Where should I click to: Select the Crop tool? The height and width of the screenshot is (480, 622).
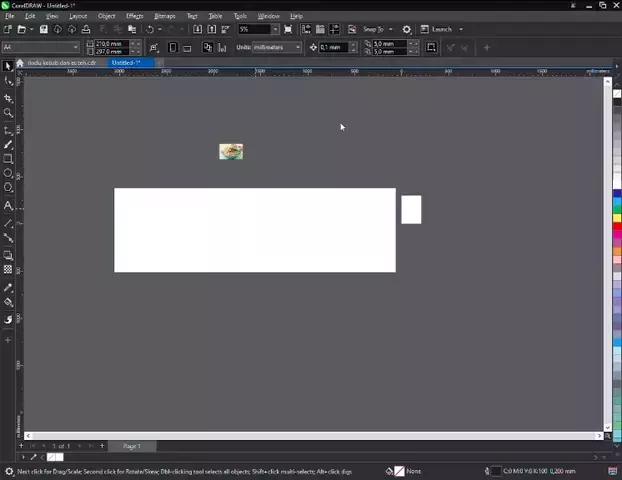[x=8, y=98]
